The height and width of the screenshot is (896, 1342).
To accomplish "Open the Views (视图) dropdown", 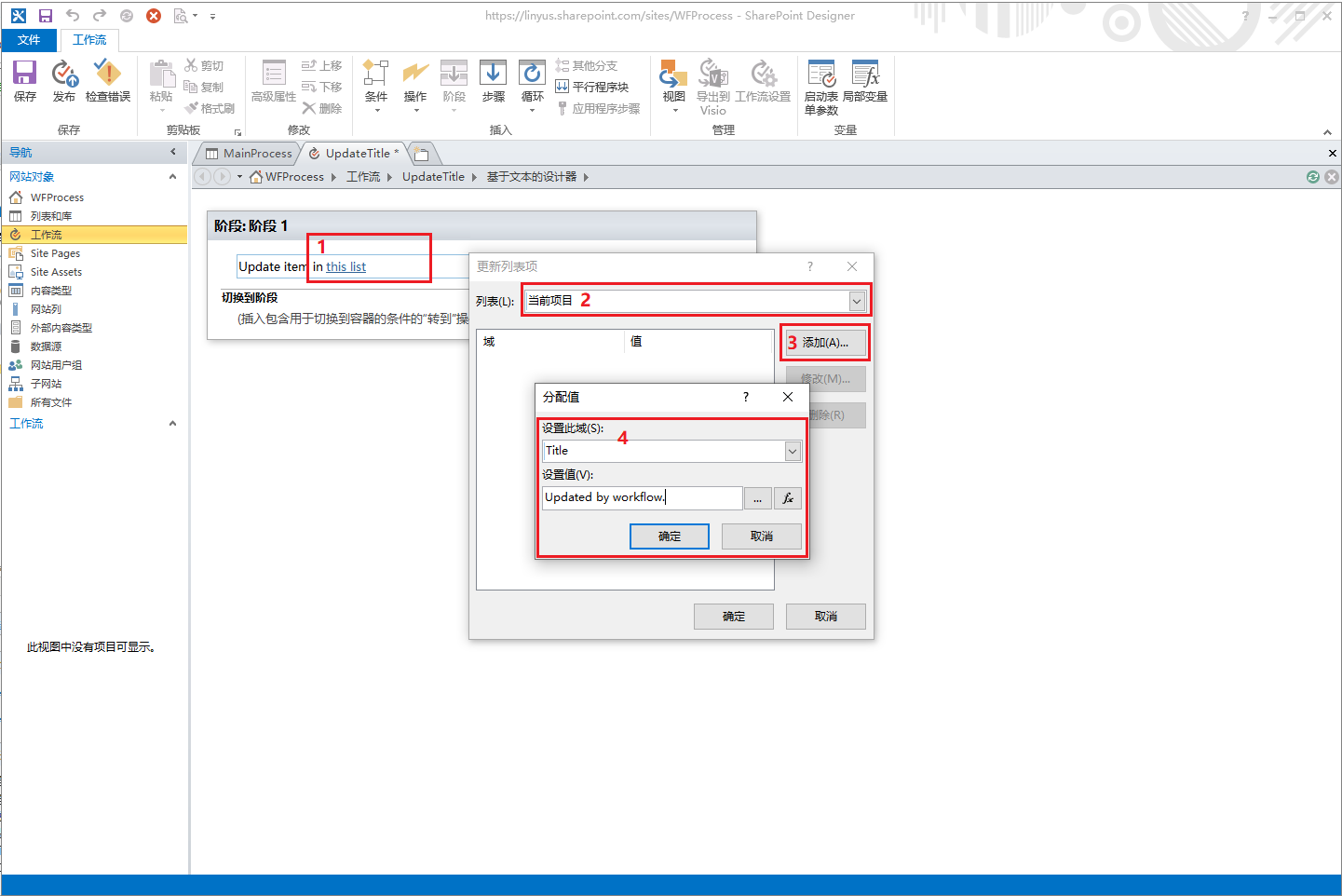I will (673, 86).
